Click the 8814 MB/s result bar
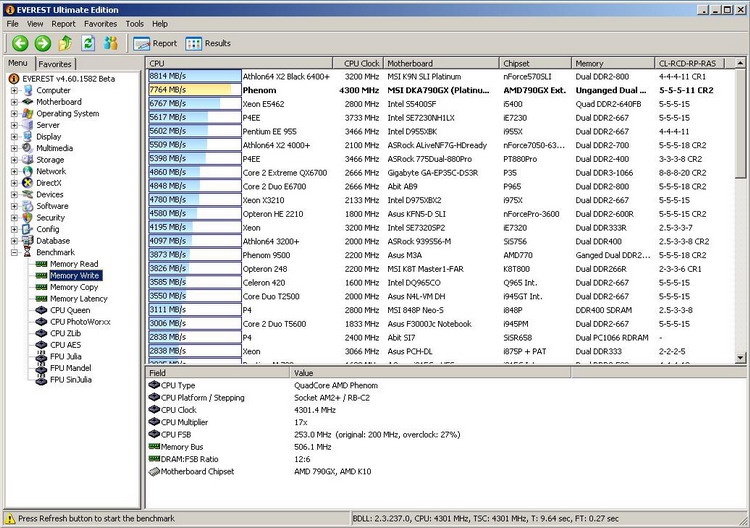 click(195, 76)
